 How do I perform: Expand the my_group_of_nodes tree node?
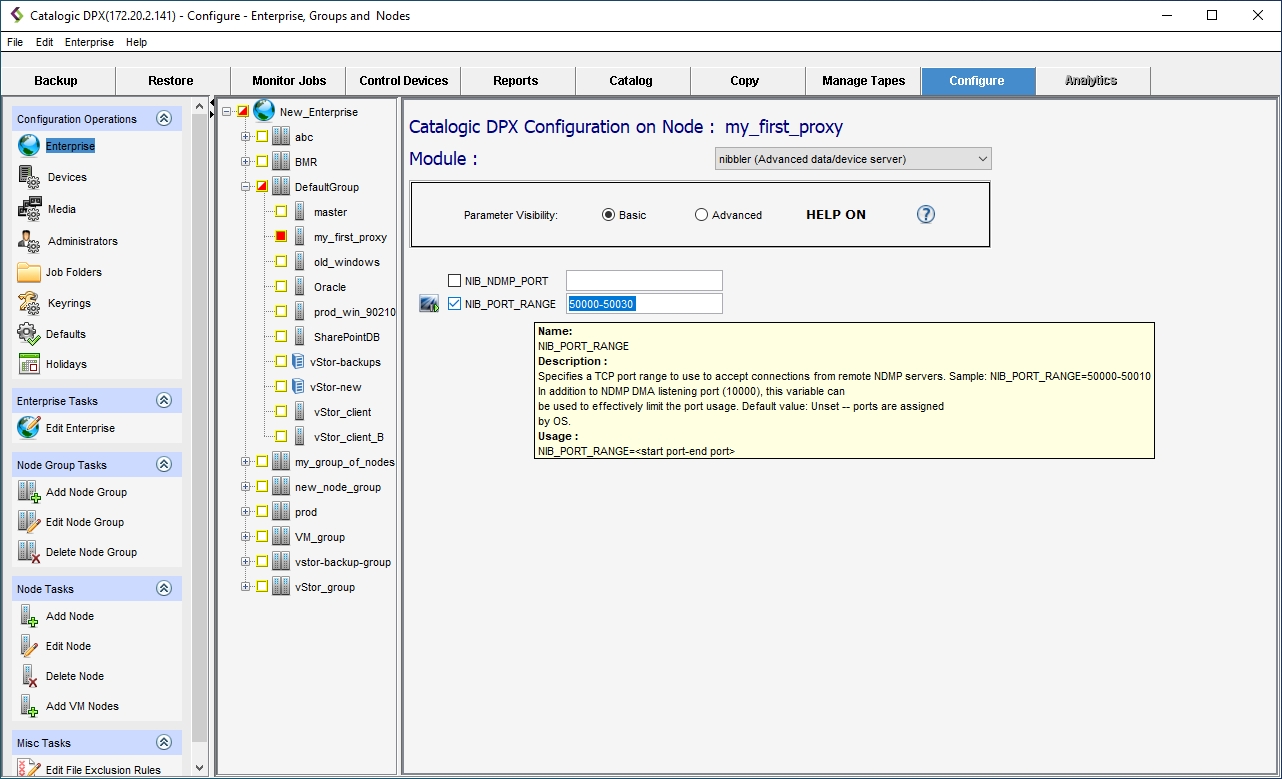tap(246, 462)
